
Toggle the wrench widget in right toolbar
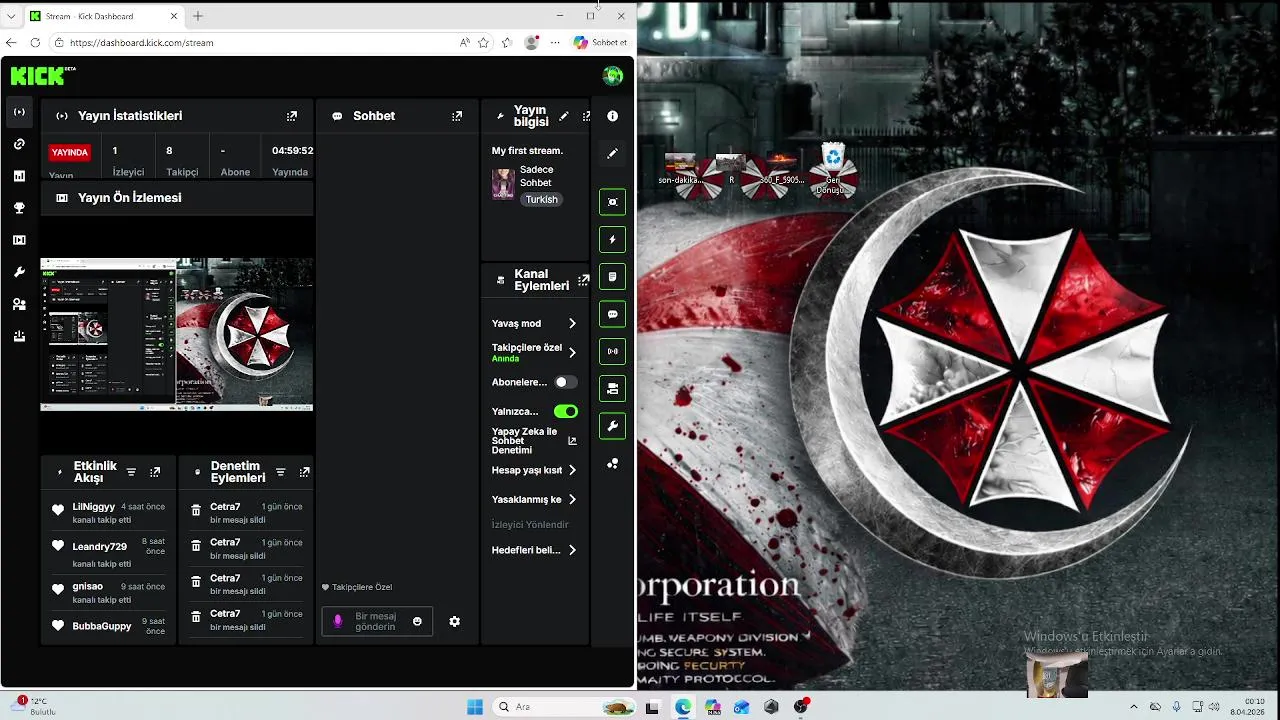point(612,426)
